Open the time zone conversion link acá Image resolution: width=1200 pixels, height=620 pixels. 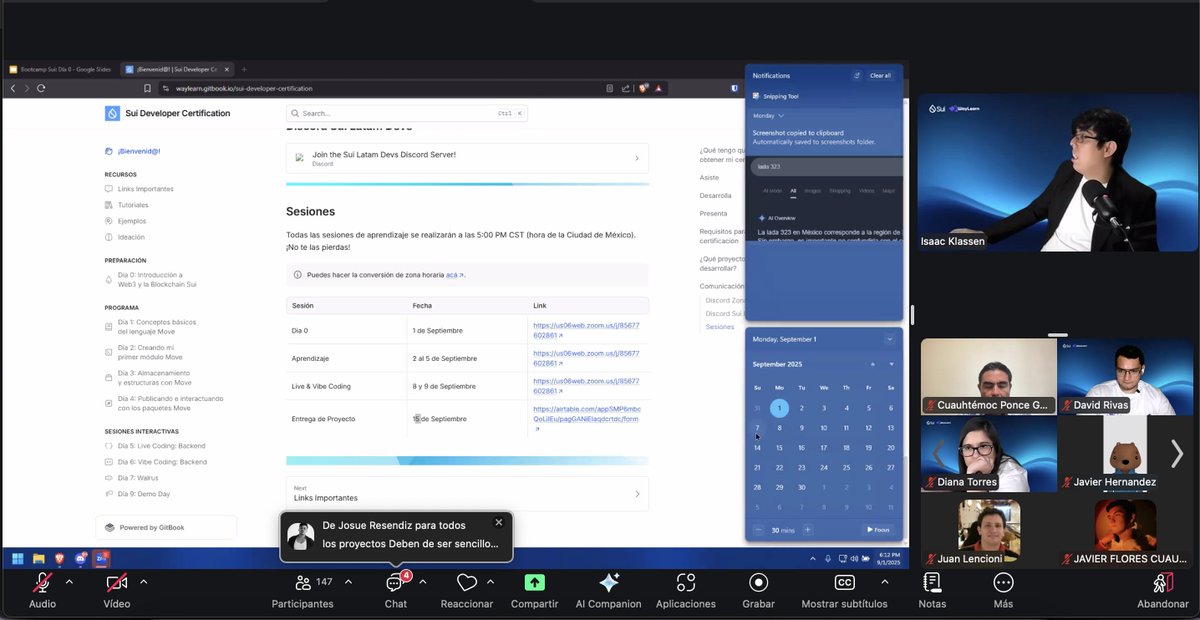coord(453,274)
